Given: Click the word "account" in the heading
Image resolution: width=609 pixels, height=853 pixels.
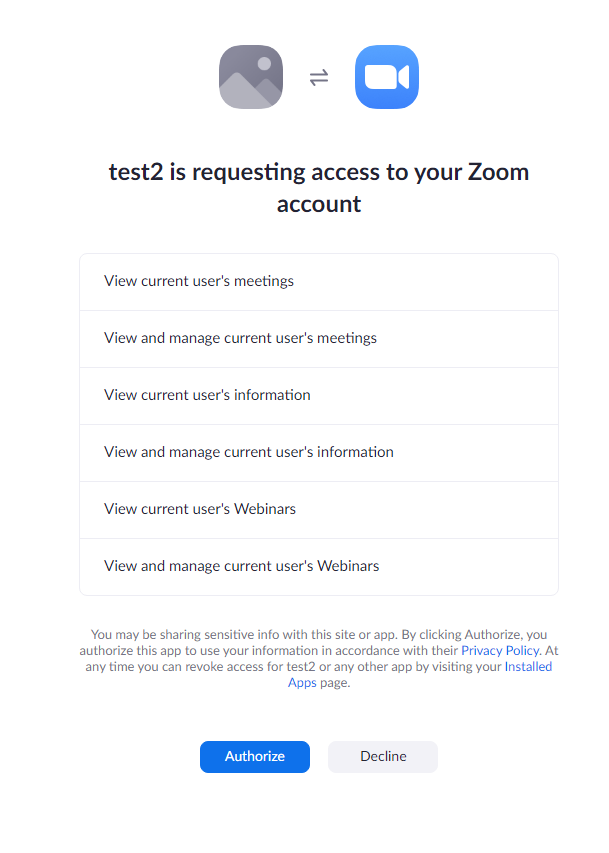Looking at the screenshot, I should 319,204.
